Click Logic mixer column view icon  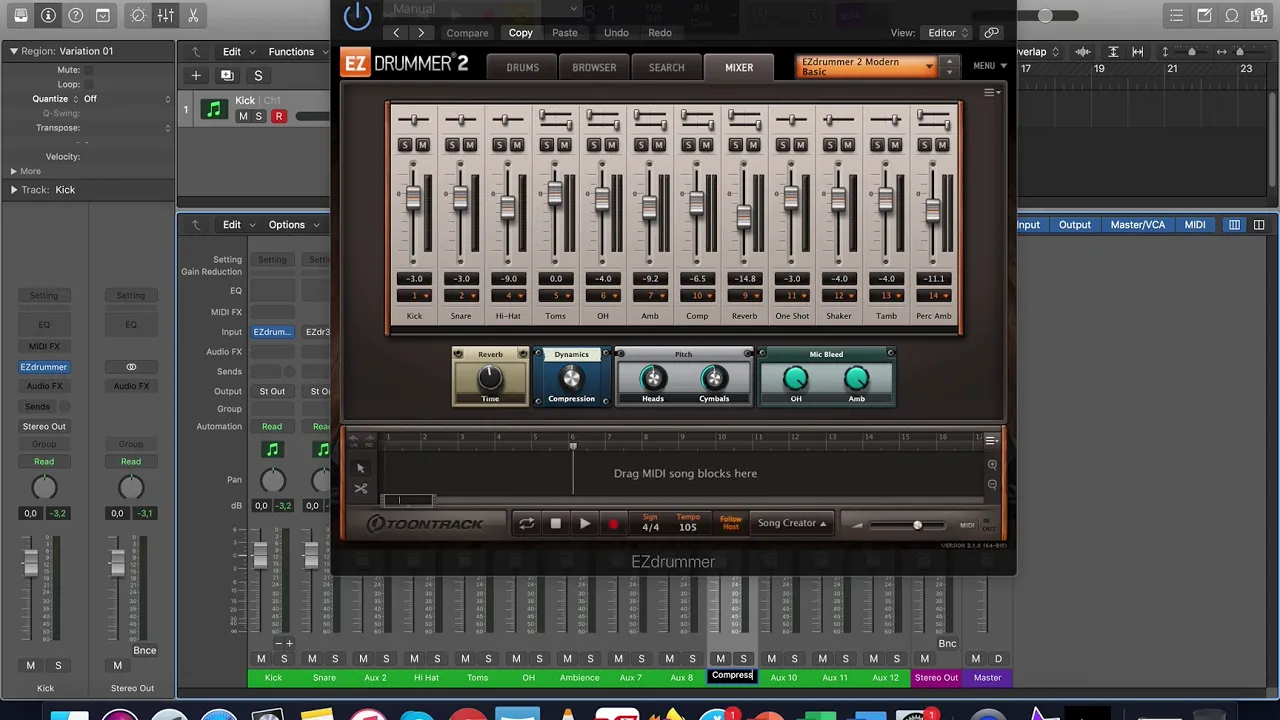click(1234, 225)
